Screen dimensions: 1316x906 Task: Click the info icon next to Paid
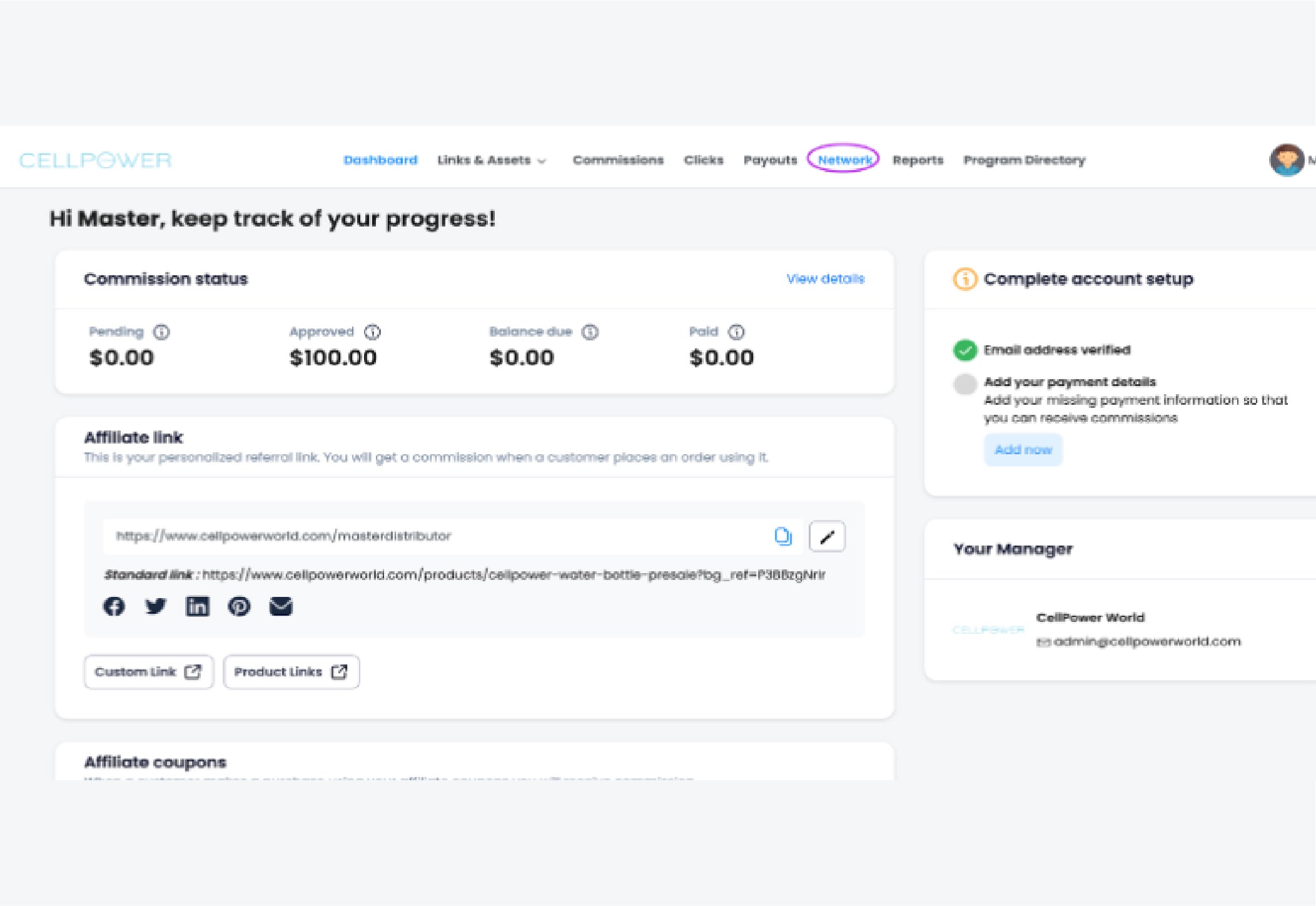tap(737, 332)
